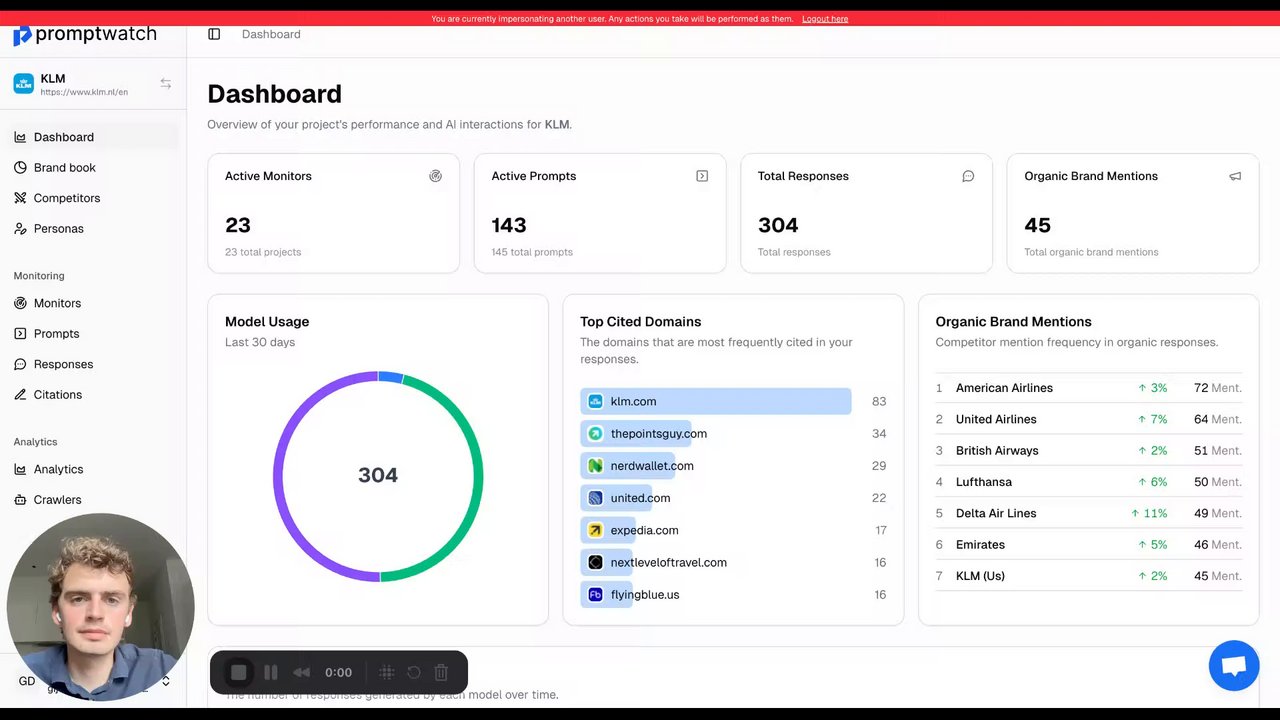This screenshot has height=720, width=1280.
Task: Click the recorder dotted grid icon
Action: pos(387,673)
